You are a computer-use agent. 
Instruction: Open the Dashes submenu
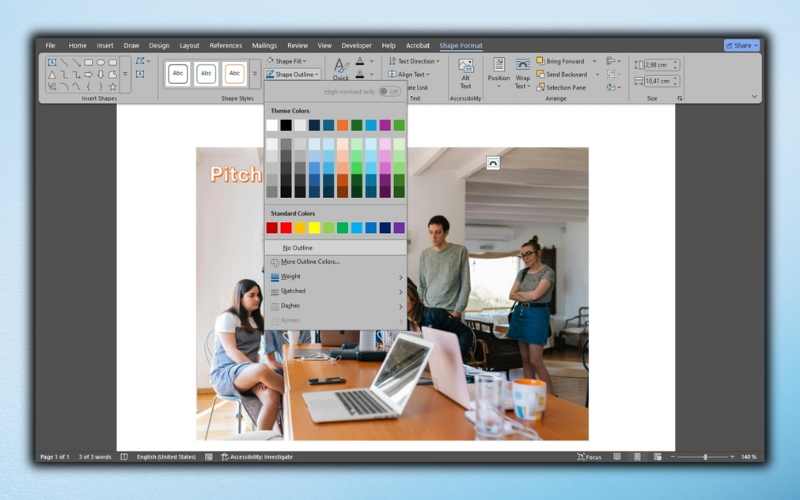coord(336,306)
